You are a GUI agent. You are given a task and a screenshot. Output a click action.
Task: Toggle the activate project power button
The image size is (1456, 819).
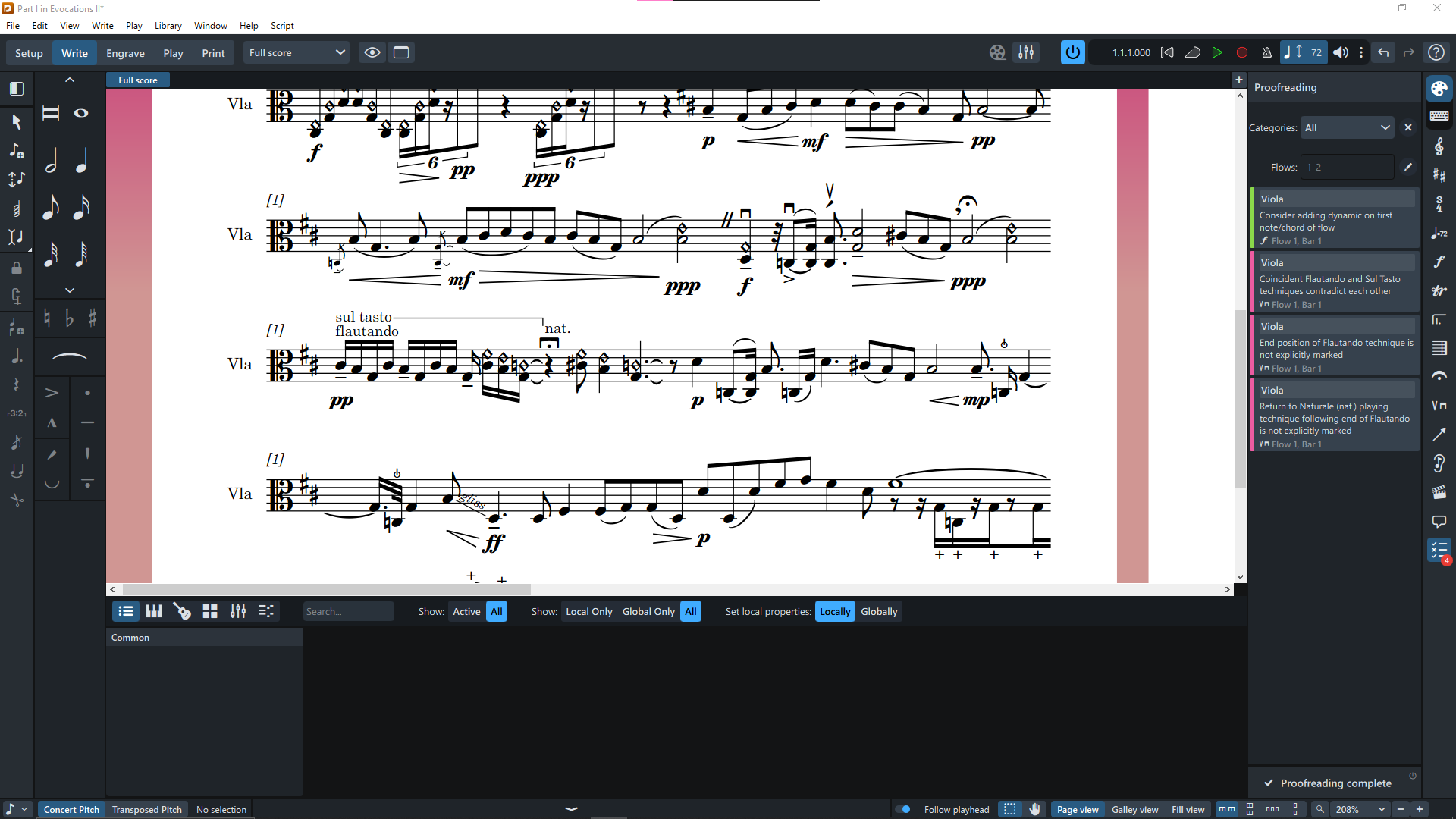click(x=1072, y=52)
